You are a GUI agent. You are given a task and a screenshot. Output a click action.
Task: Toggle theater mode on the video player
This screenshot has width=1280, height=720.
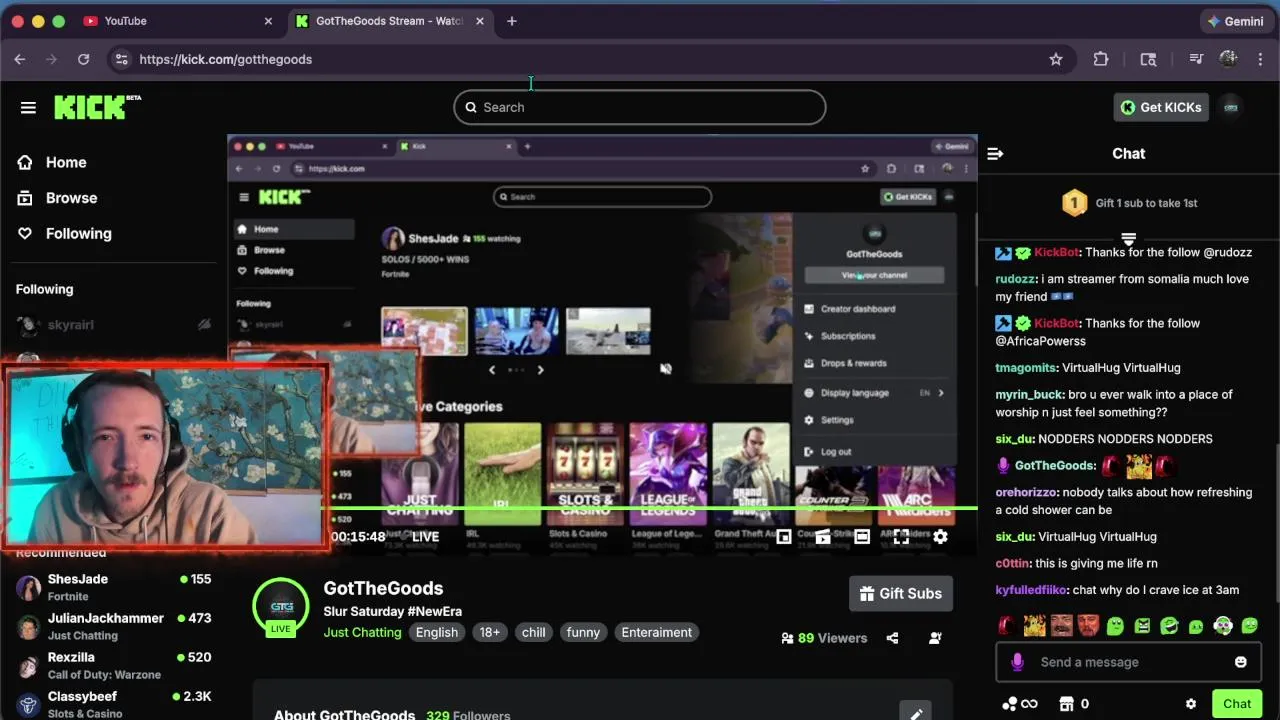[862, 537]
